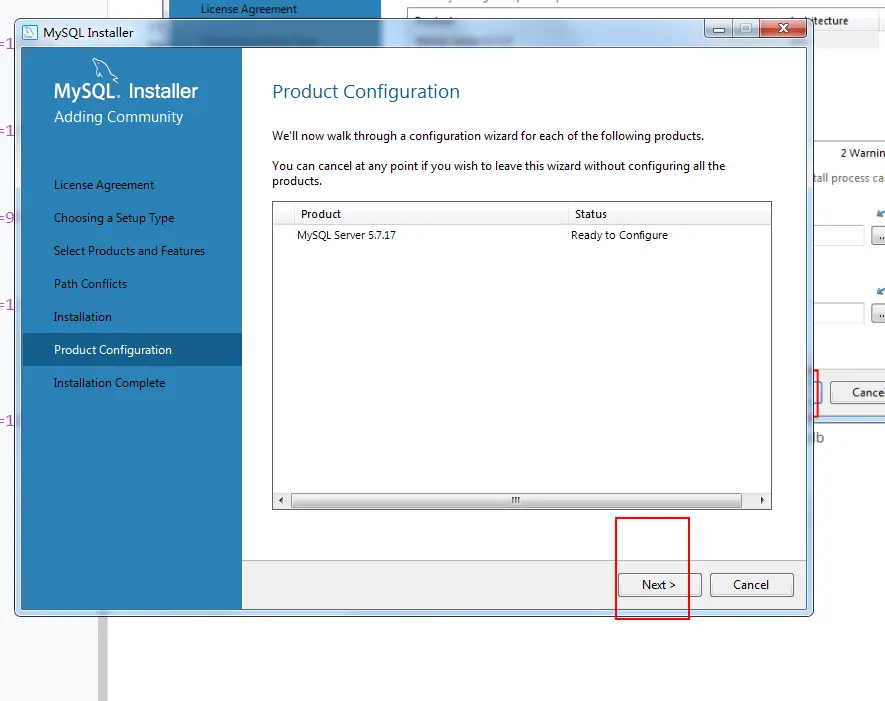The image size is (885, 701).
Task: Select the Installation Complete step
Action: pos(109,383)
